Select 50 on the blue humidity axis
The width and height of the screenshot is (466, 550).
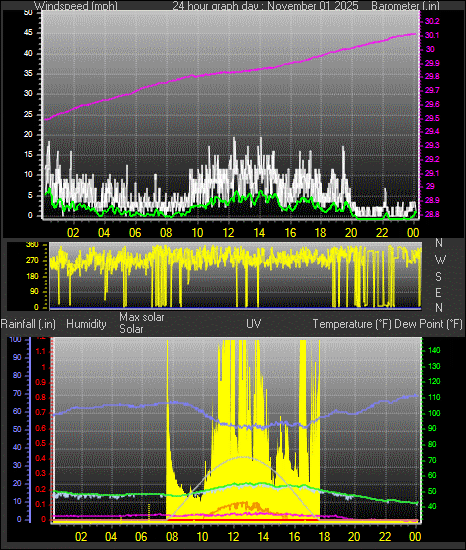coord(17,429)
